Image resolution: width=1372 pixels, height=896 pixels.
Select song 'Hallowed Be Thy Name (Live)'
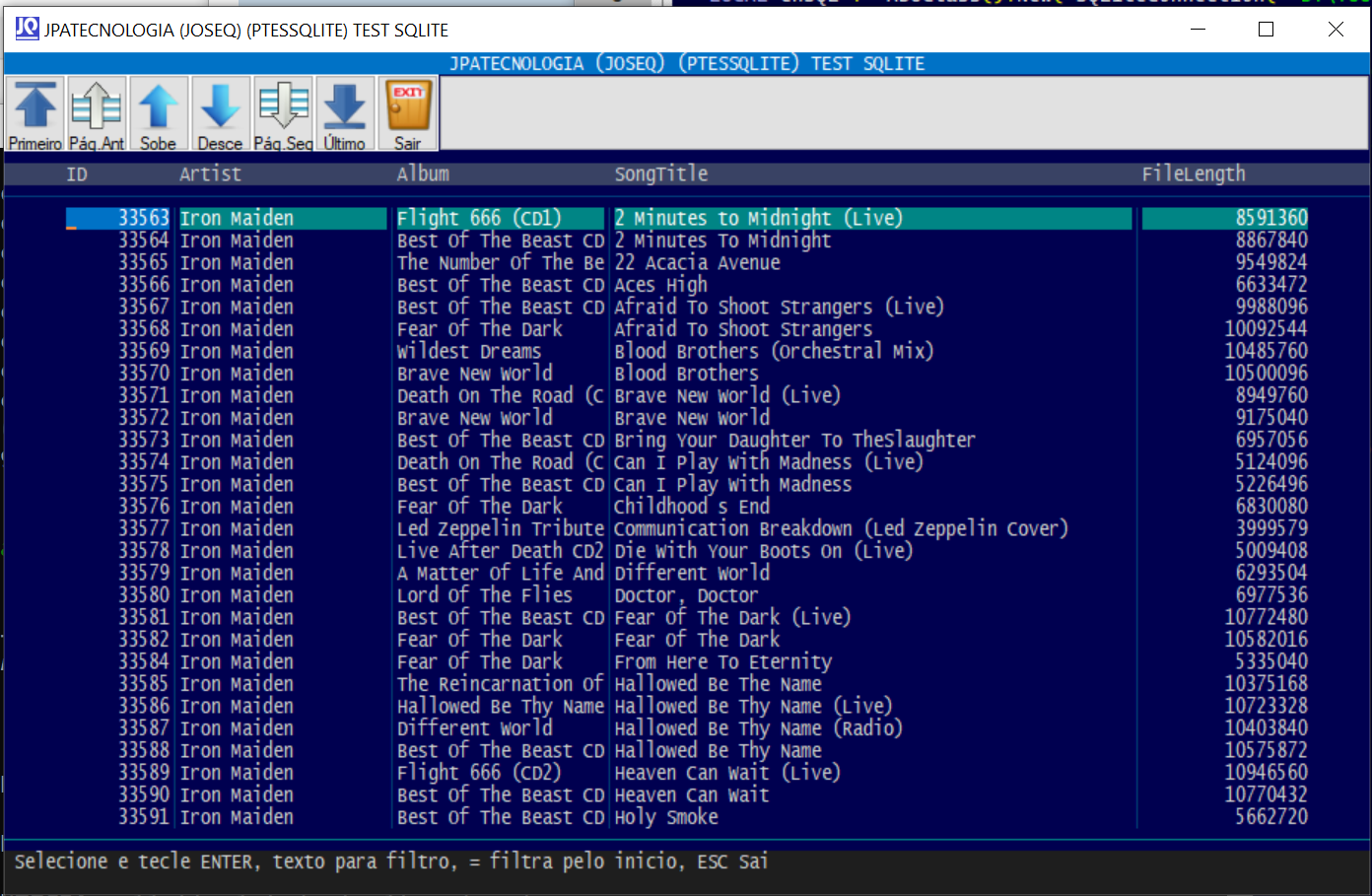[x=753, y=706]
